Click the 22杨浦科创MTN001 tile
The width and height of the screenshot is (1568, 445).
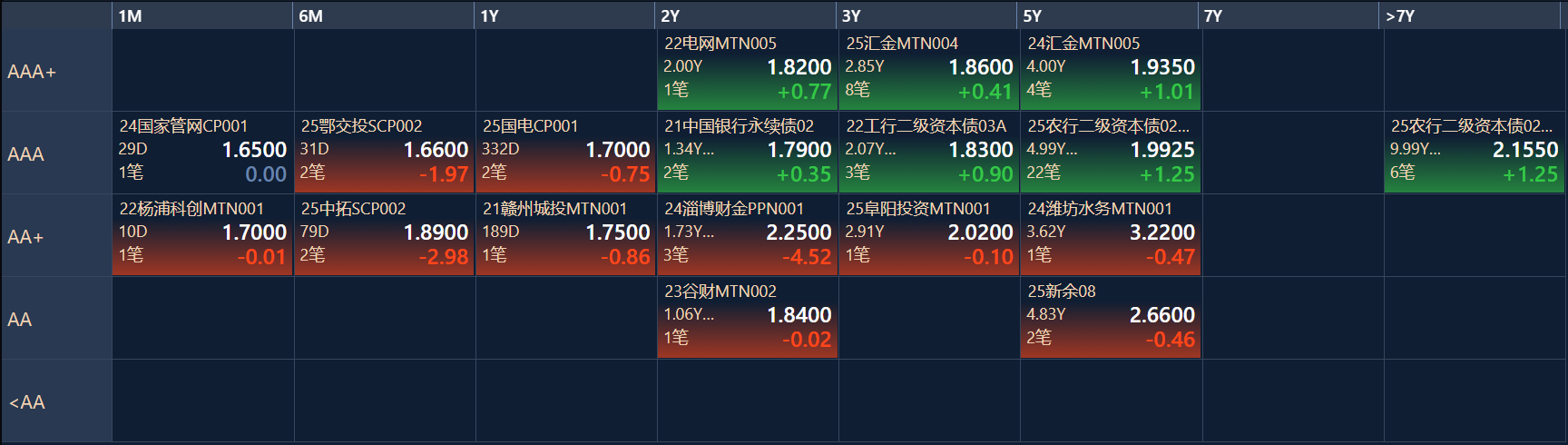(202, 234)
